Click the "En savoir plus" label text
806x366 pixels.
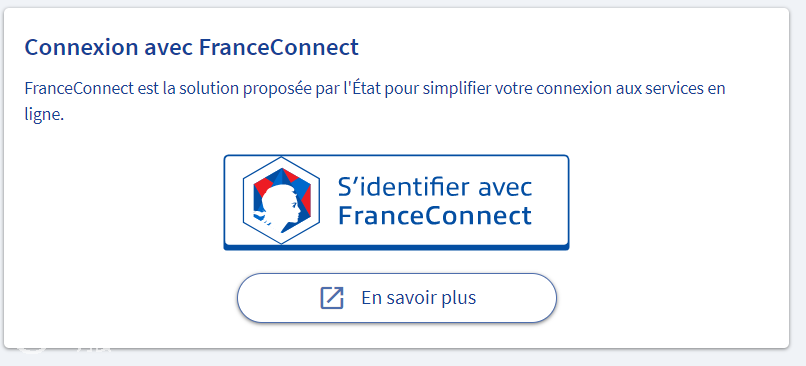[x=418, y=298]
